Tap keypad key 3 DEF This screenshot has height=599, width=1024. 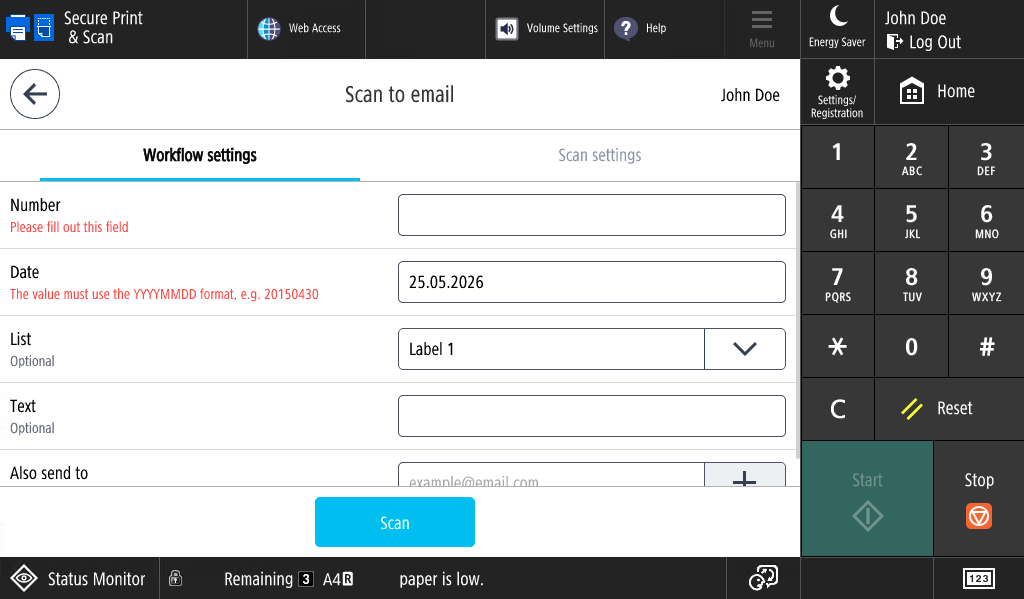[x=986, y=157]
